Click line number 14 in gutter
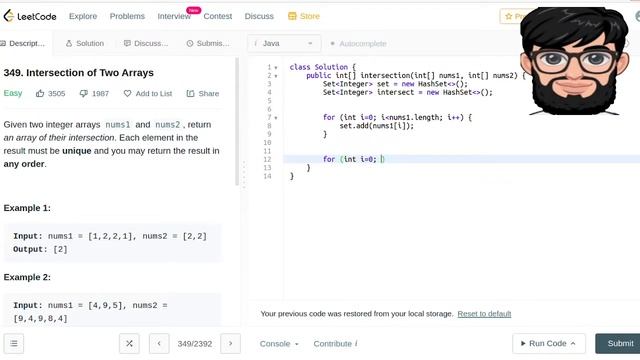 (x=267, y=176)
